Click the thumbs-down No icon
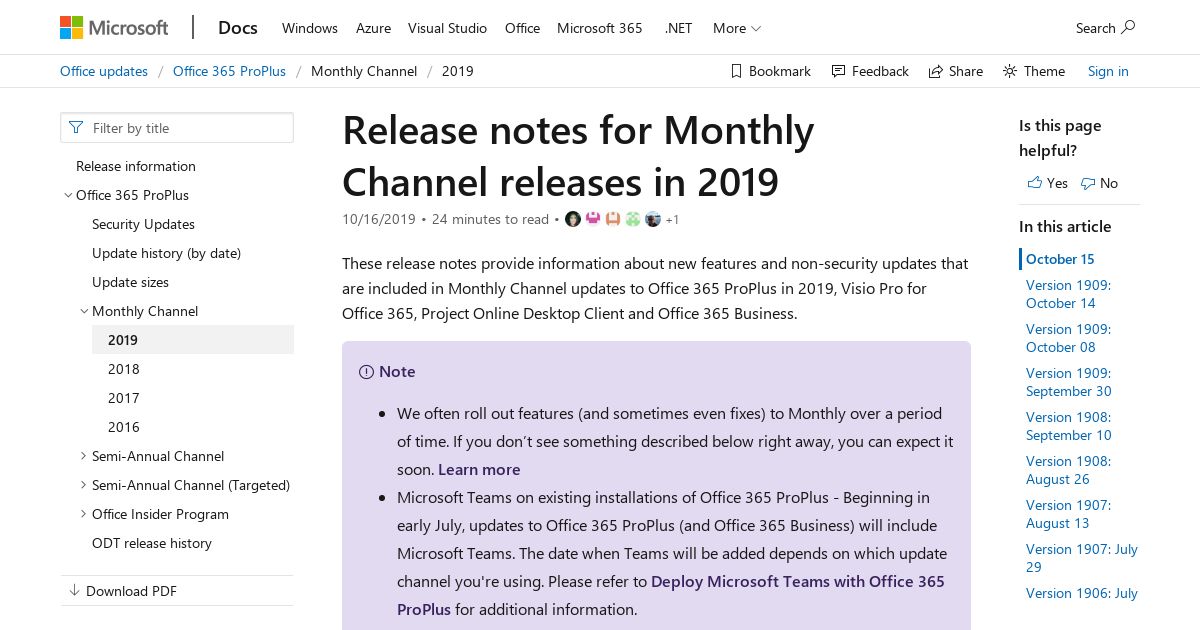 point(1088,183)
